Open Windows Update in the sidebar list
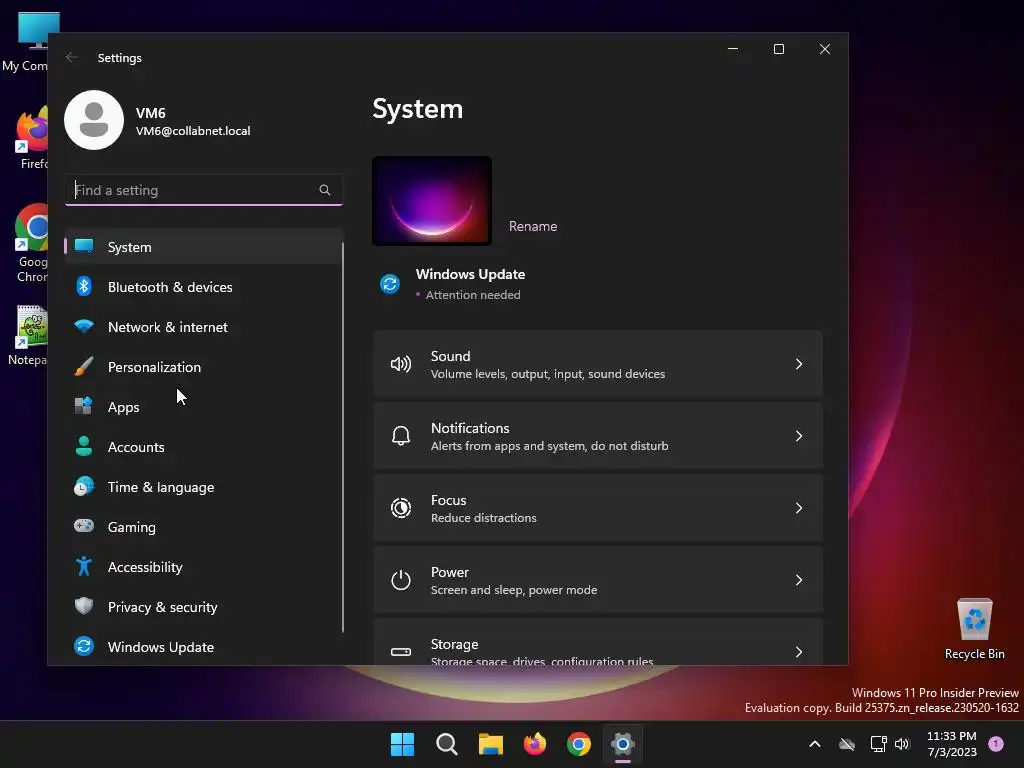1024x768 pixels. (x=203, y=647)
